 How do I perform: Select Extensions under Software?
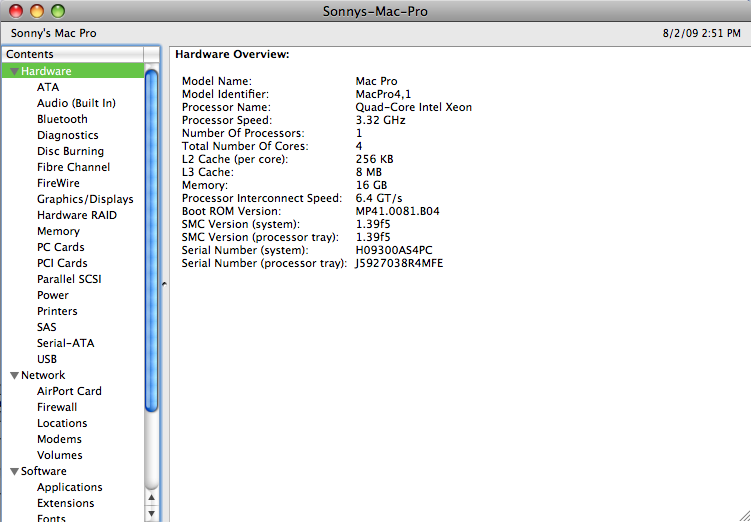coord(66,503)
